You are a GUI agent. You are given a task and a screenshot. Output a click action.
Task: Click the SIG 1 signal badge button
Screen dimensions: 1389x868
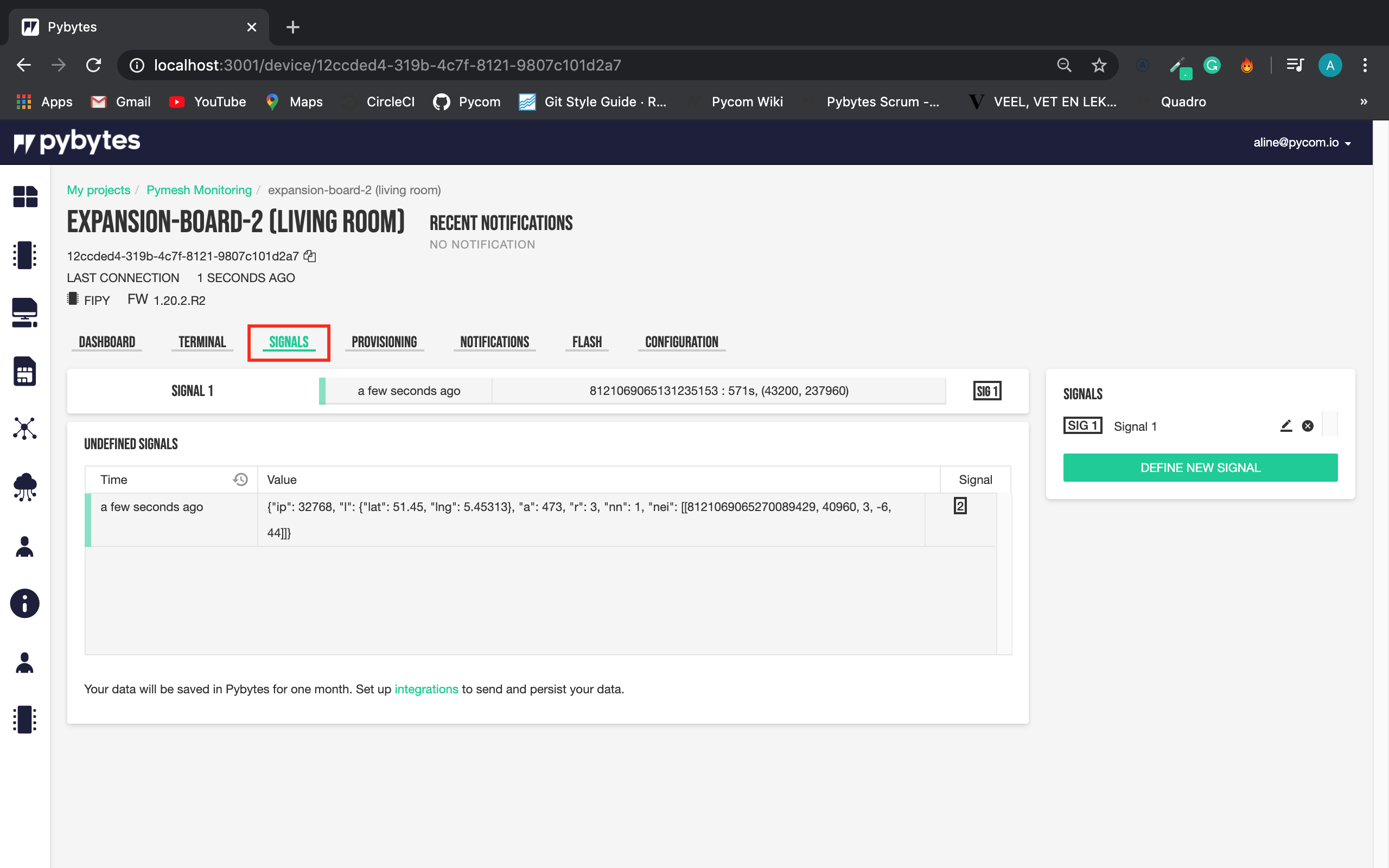(x=987, y=390)
